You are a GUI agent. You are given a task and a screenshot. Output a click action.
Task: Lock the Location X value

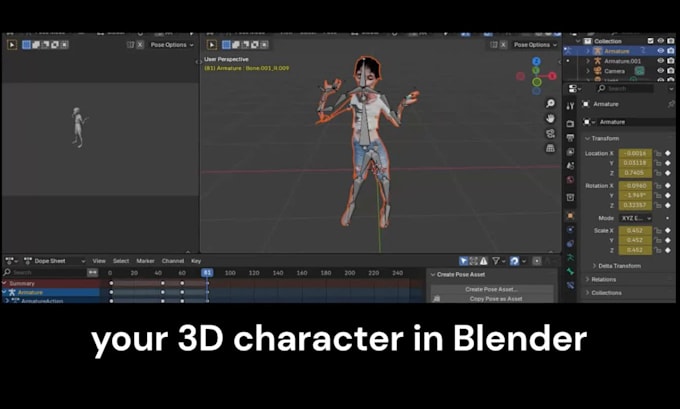point(658,153)
